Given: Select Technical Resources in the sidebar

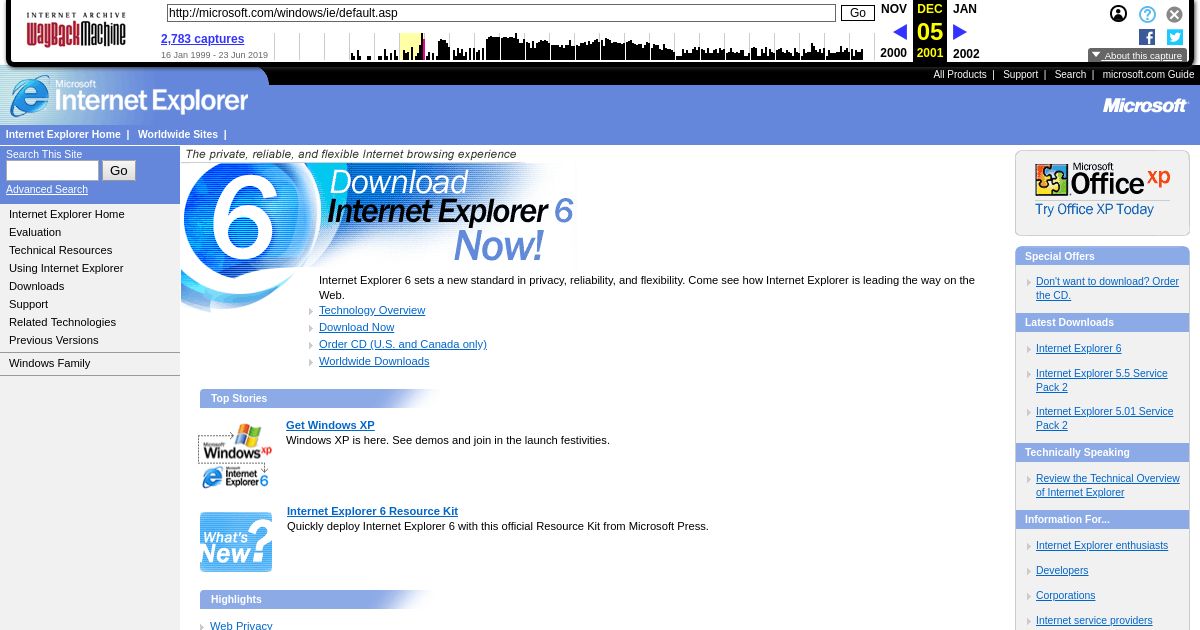Looking at the screenshot, I should 60,250.
